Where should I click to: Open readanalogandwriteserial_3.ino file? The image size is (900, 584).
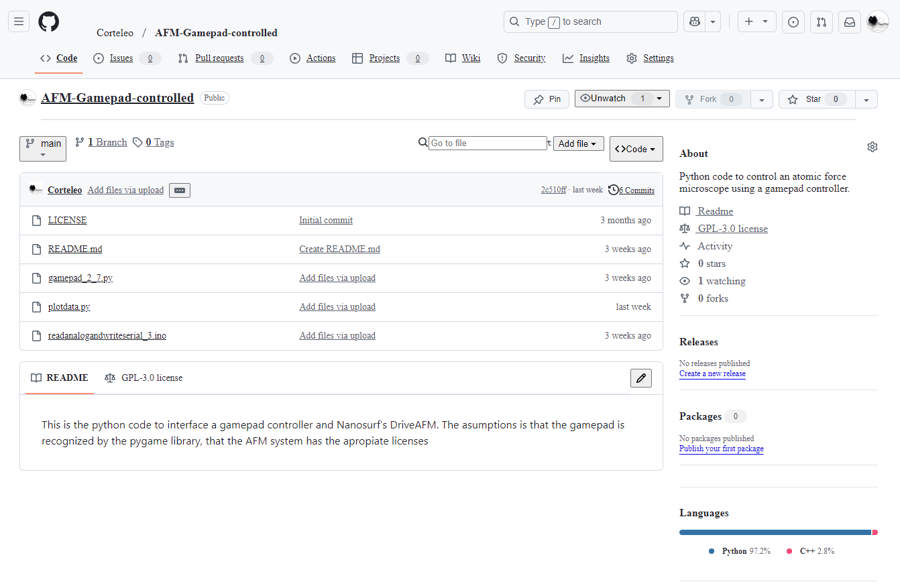pyautogui.click(x=107, y=335)
